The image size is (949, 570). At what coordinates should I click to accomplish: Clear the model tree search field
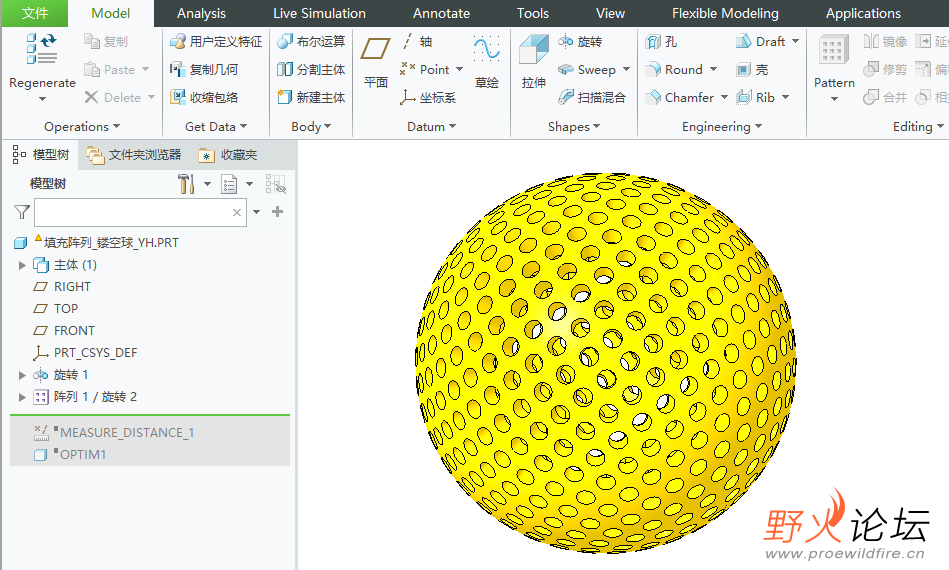[237, 212]
